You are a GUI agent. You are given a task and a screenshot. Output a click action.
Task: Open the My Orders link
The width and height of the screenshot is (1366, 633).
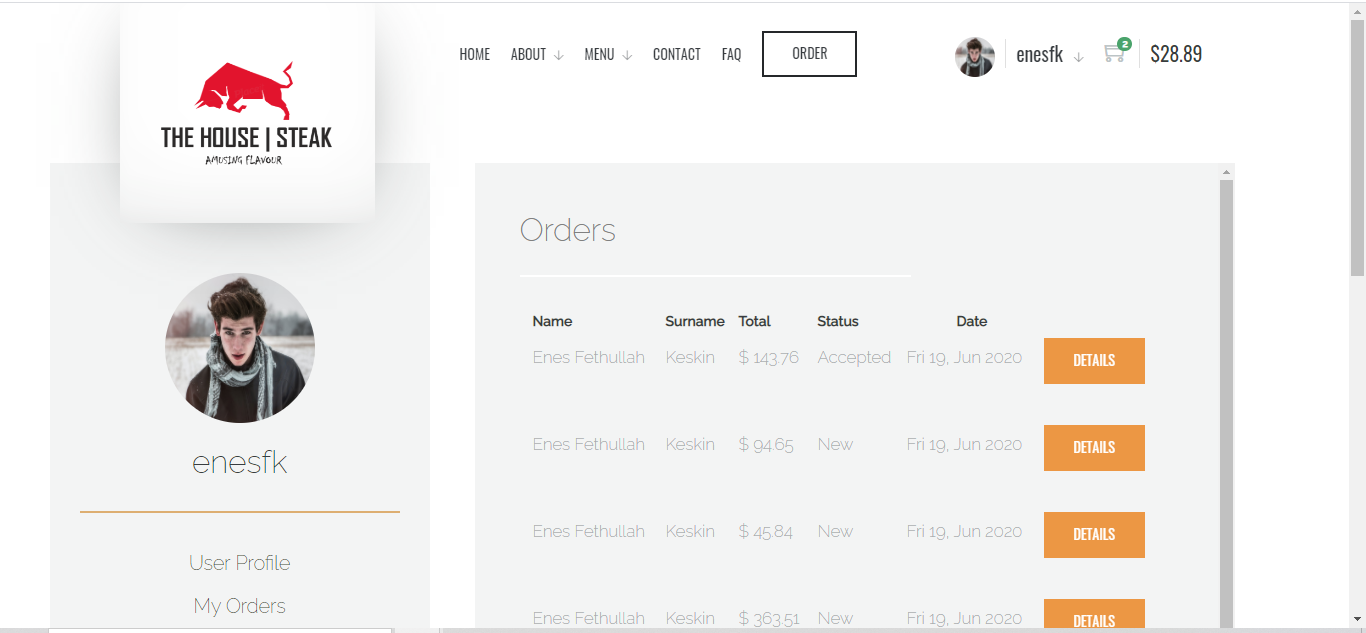(240, 606)
